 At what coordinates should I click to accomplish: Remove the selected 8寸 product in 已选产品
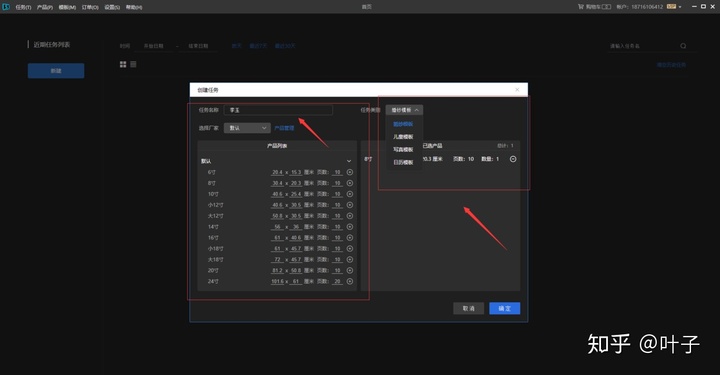coord(513,159)
